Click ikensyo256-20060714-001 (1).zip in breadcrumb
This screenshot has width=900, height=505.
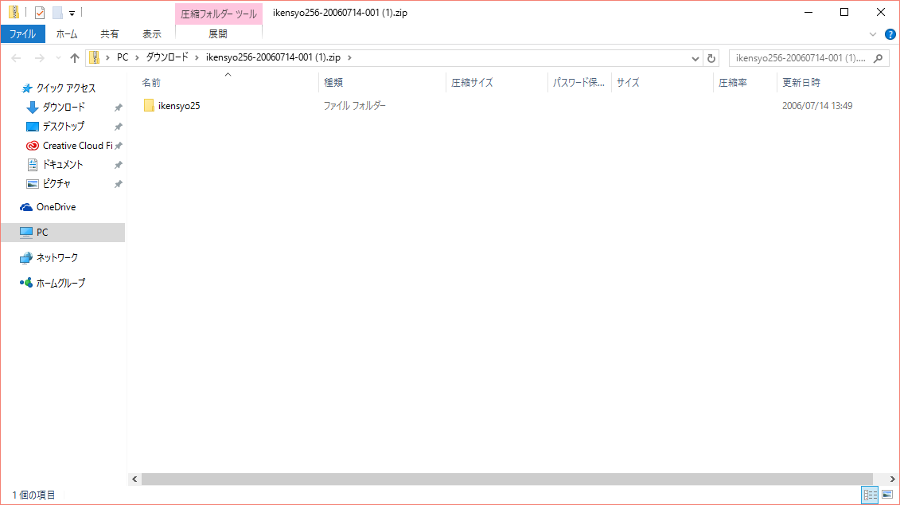tap(273, 57)
